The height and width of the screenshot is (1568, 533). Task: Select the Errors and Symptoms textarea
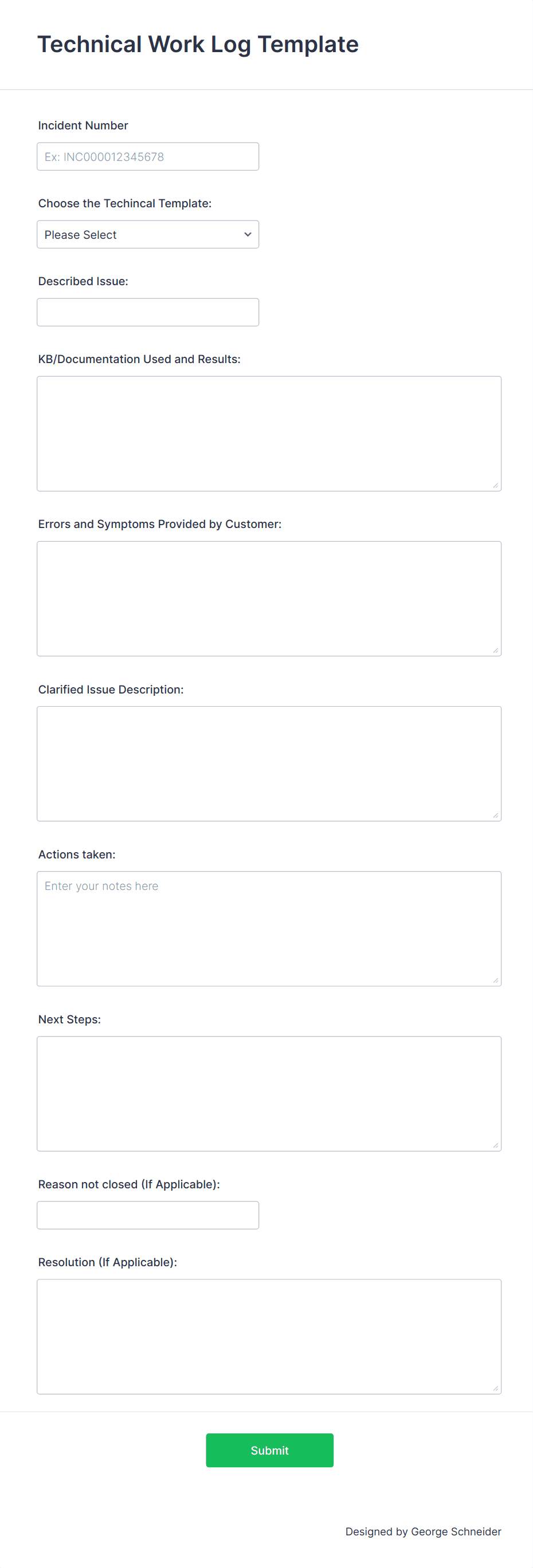point(269,598)
